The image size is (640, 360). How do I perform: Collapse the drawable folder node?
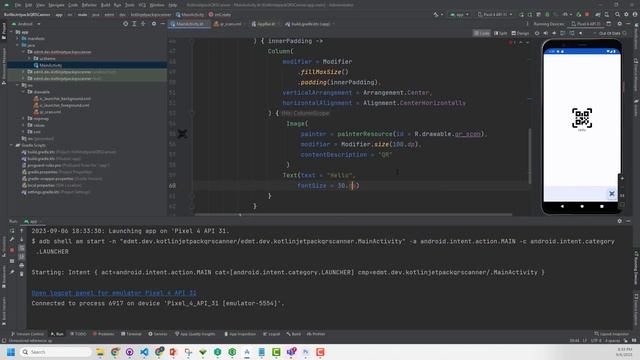[x=24, y=92]
